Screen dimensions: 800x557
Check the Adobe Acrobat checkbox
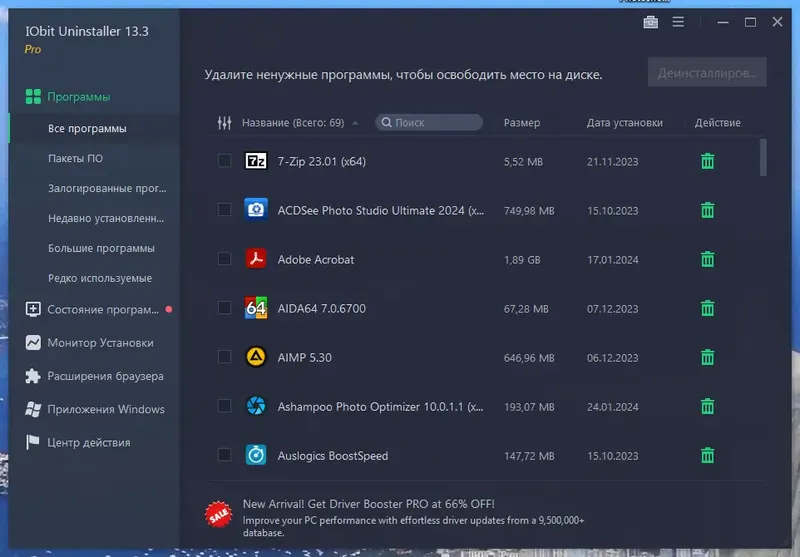224,259
